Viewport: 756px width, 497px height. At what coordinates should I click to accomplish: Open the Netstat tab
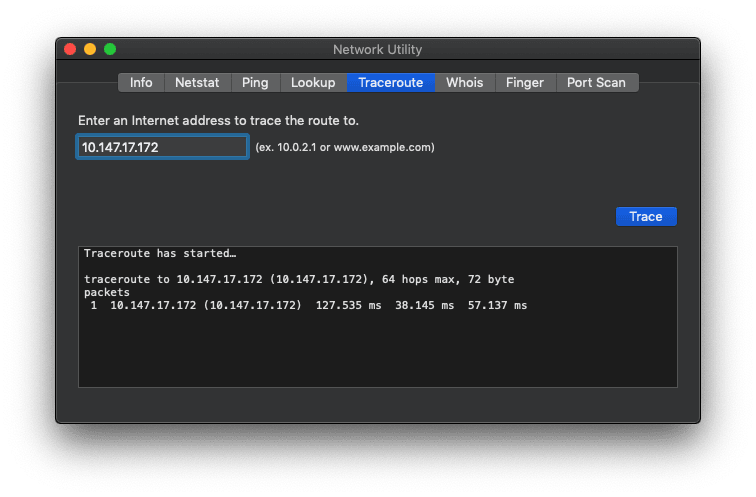(197, 82)
